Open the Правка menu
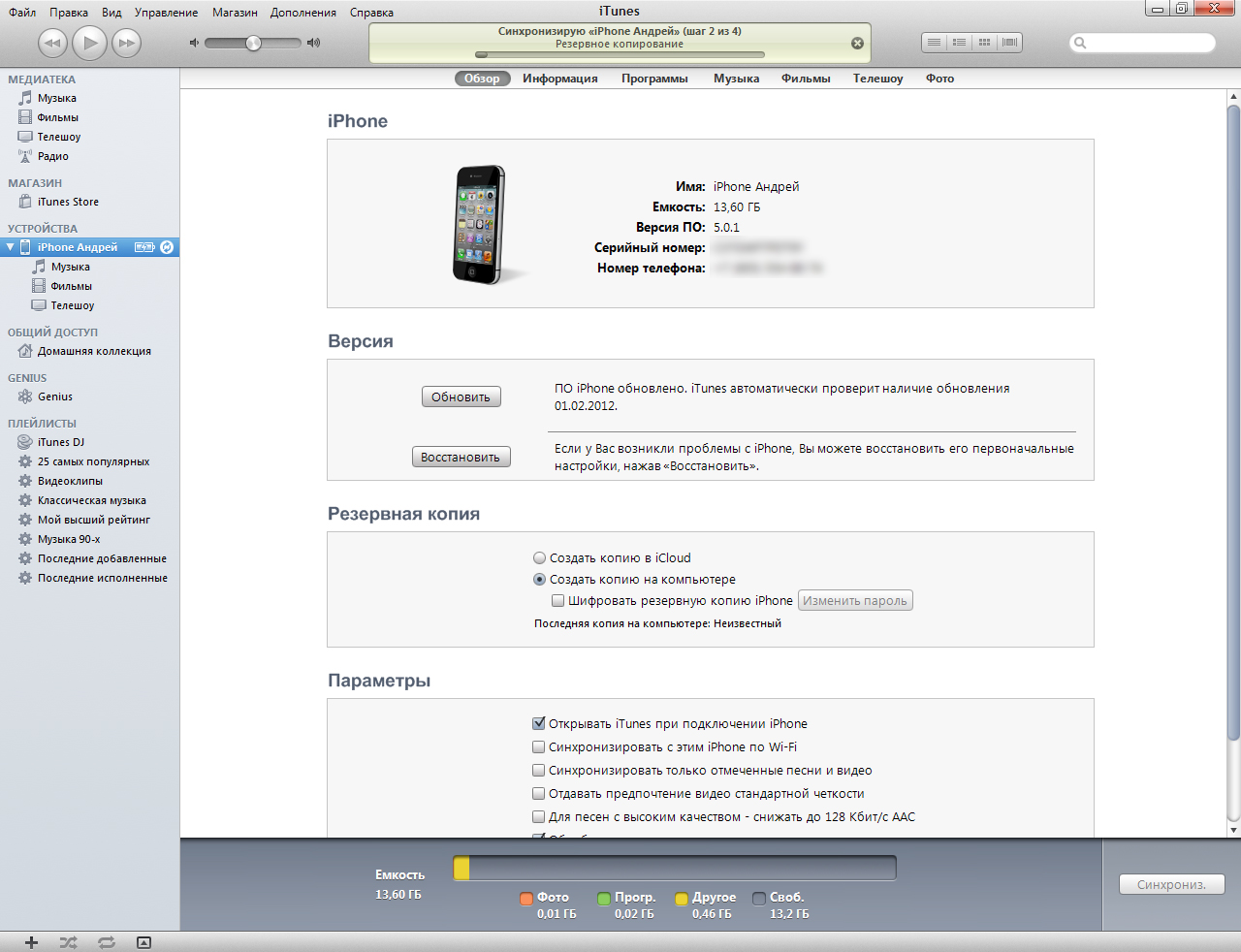Viewport: 1241px width, 952px height. click(x=69, y=13)
